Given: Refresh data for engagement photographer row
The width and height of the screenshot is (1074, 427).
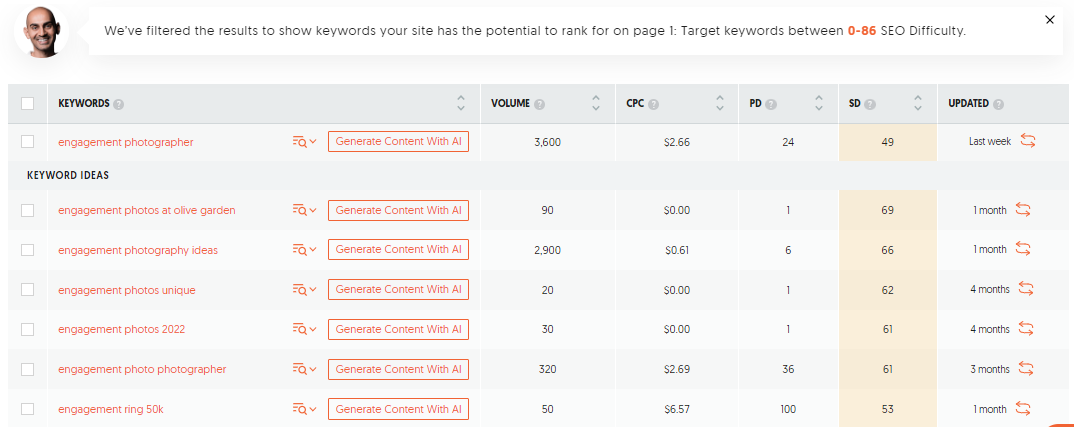Looking at the screenshot, I should [1028, 142].
